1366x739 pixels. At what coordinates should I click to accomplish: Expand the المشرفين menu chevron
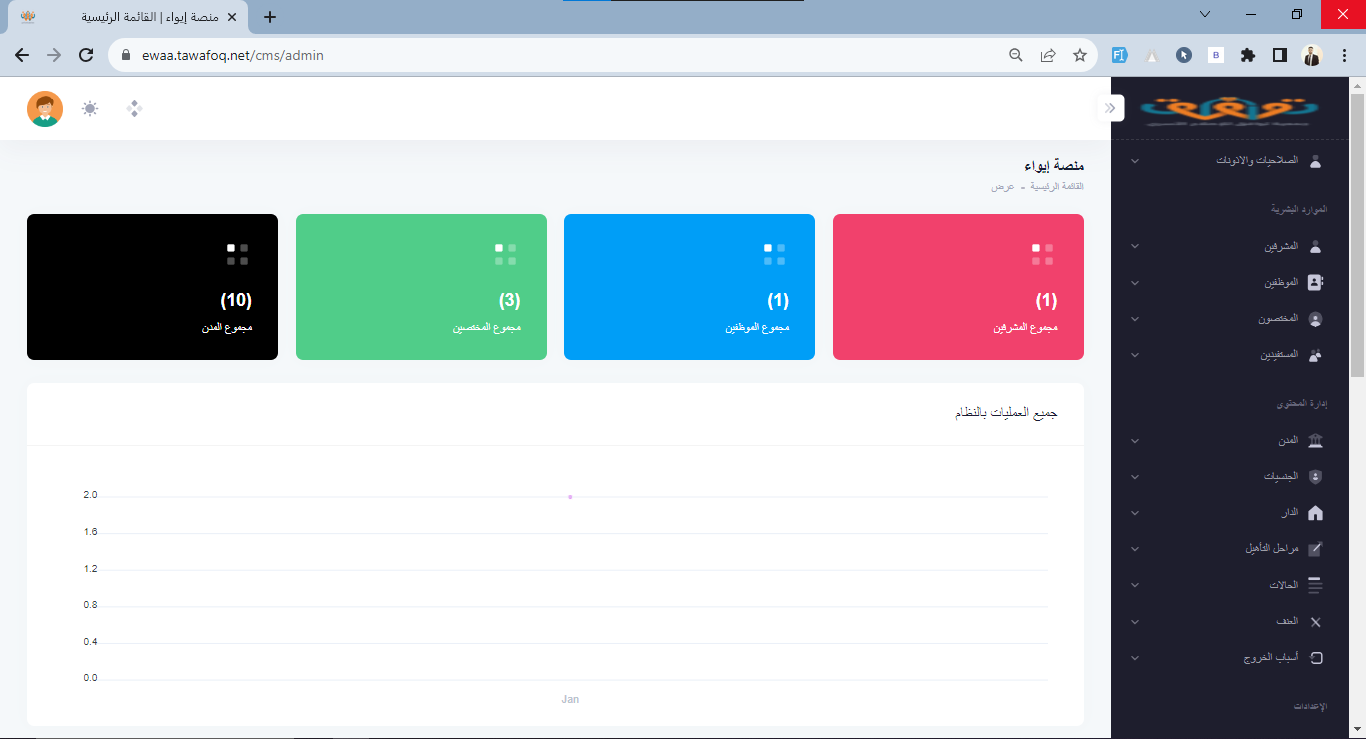1134,246
